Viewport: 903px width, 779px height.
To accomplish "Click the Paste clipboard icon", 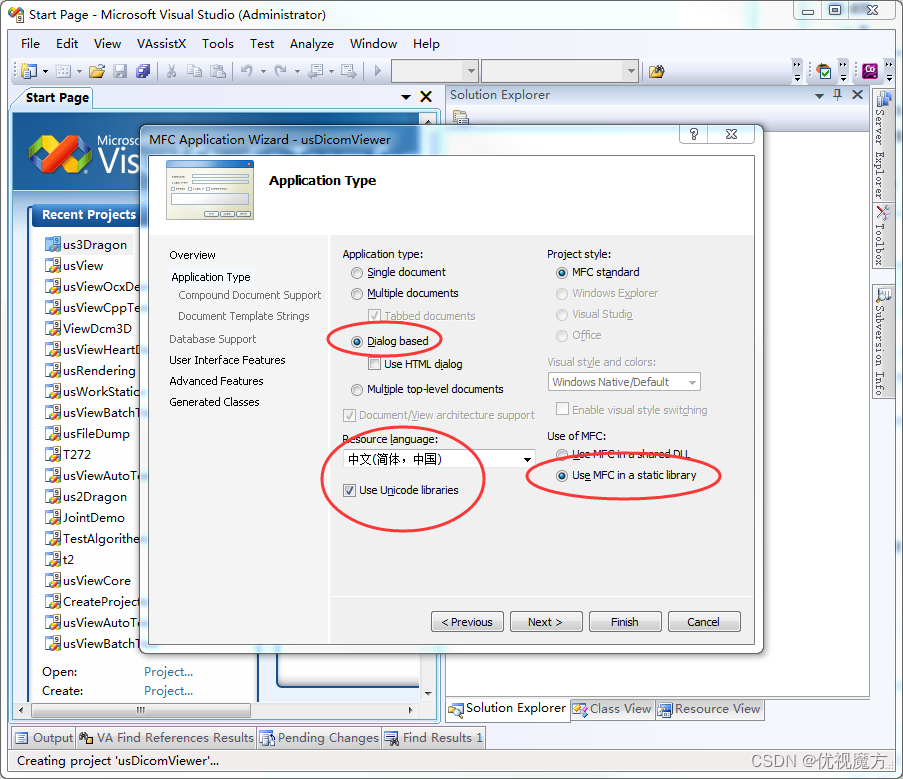I will pyautogui.click(x=218, y=71).
